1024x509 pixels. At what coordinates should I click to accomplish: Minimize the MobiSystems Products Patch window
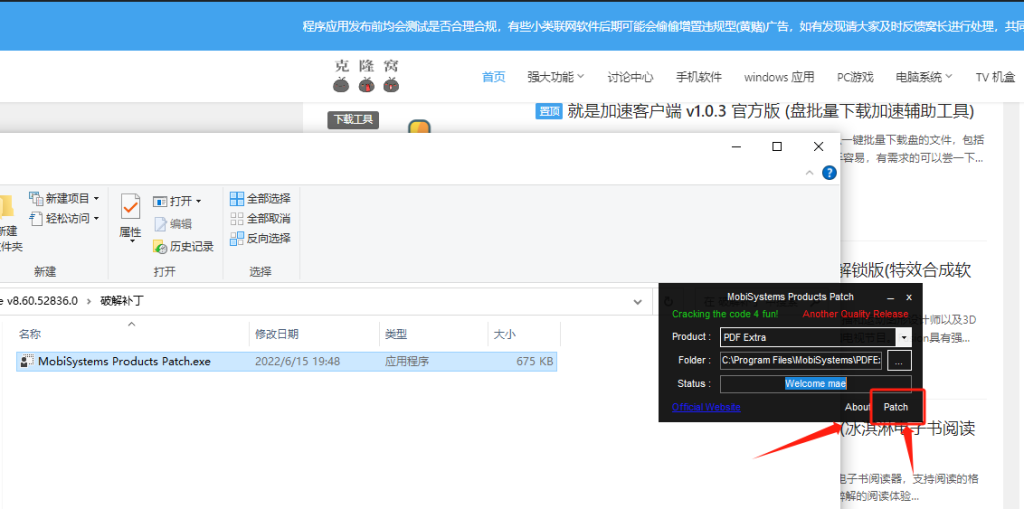click(890, 297)
